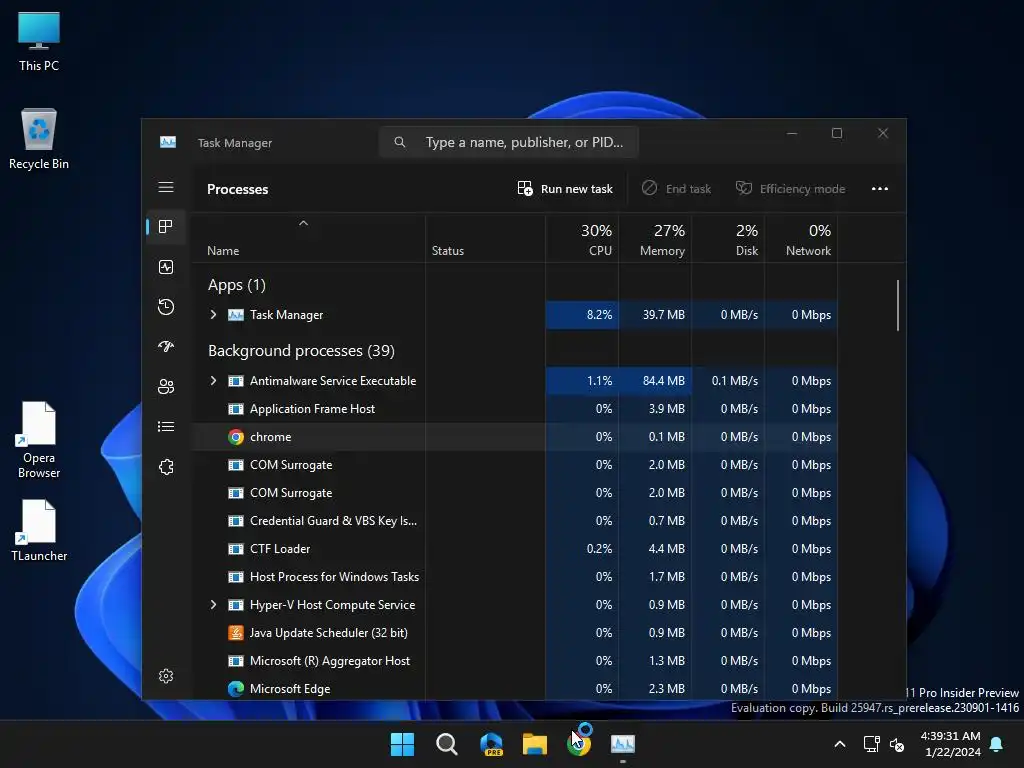Select the CTF Loader process
The height and width of the screenshot is (768, 1024).
click(515, 549)
